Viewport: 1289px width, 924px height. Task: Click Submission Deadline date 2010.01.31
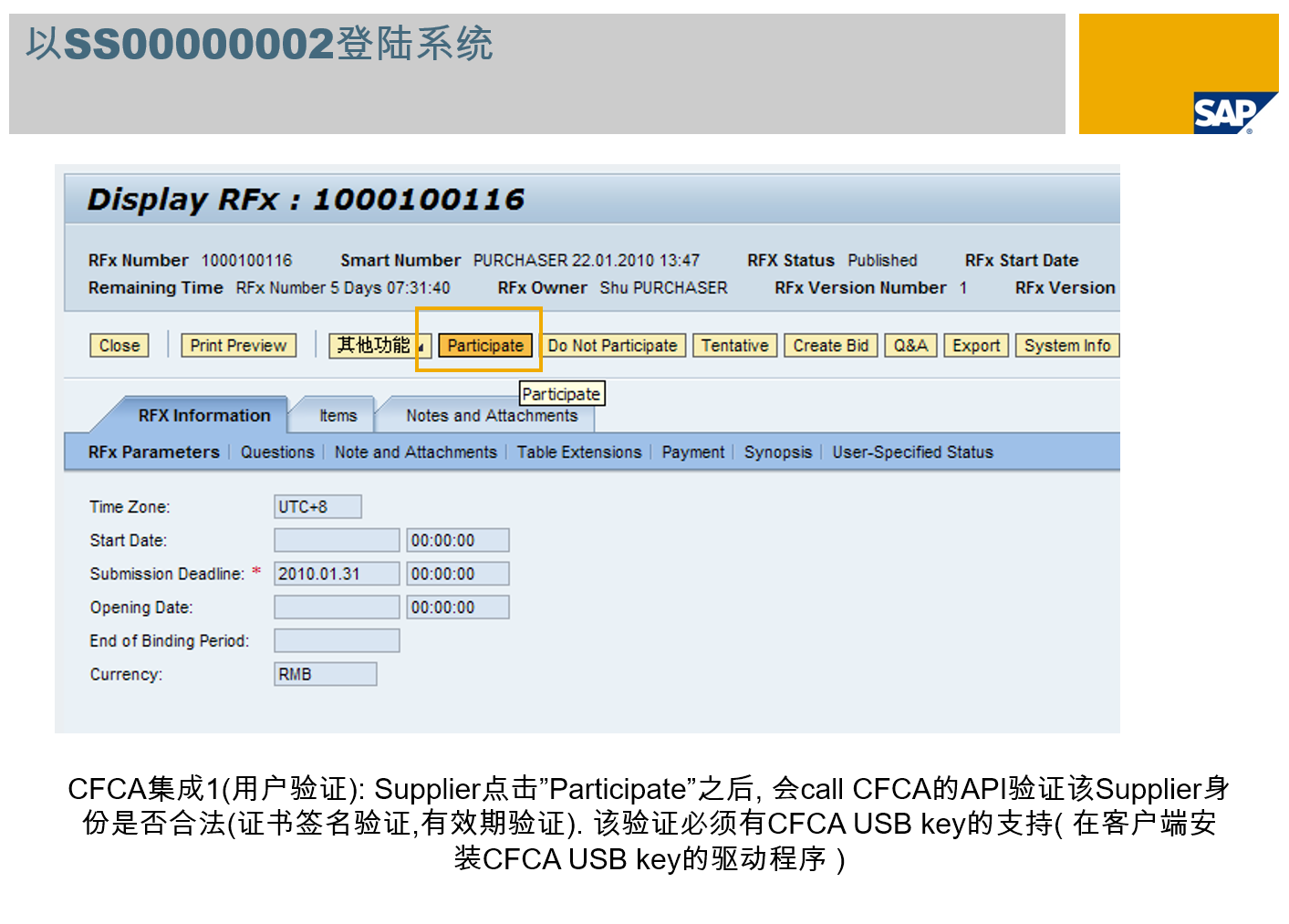[x=337, y=574]
